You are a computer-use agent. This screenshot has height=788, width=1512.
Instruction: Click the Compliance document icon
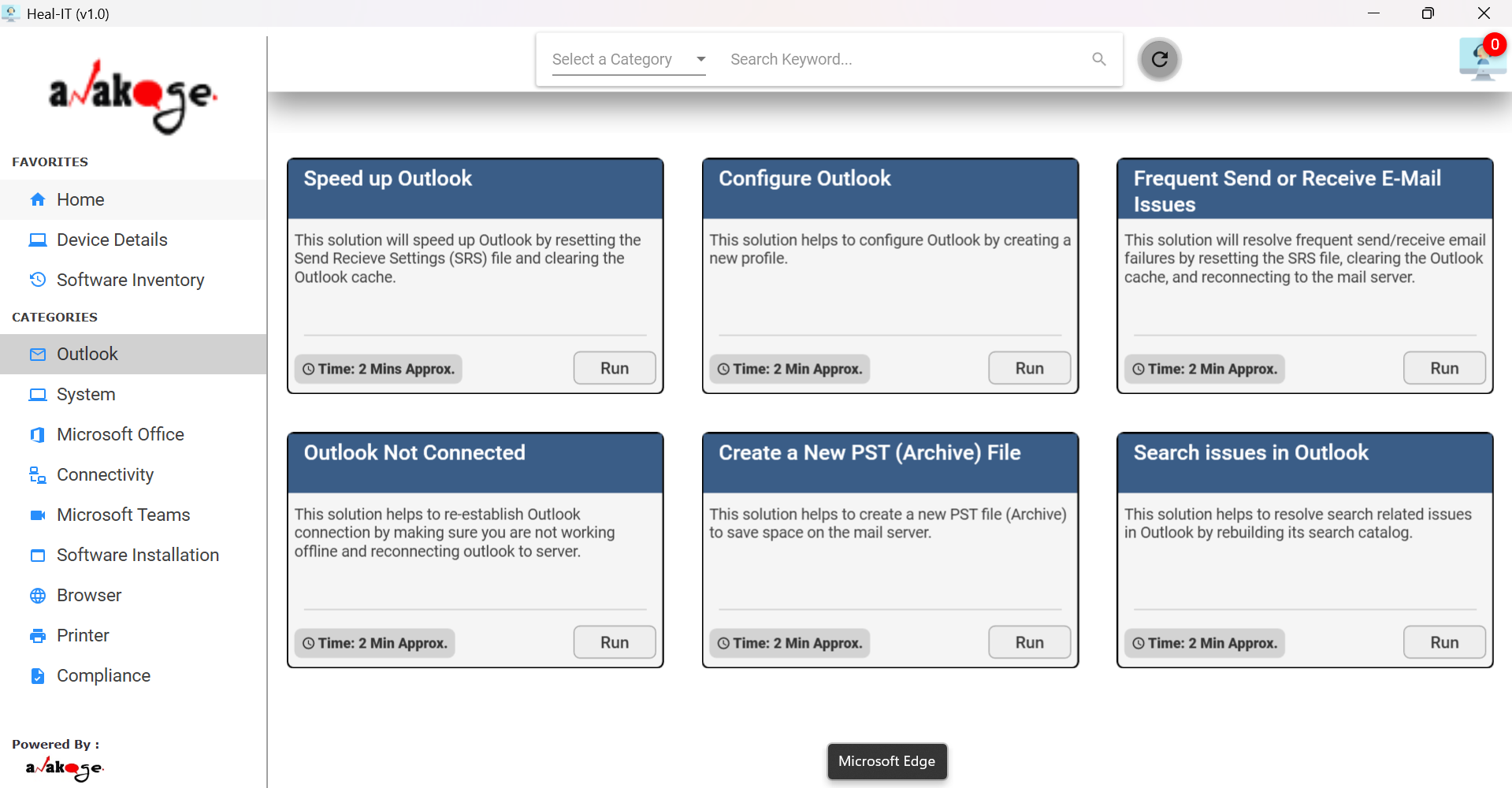point(38,675)
